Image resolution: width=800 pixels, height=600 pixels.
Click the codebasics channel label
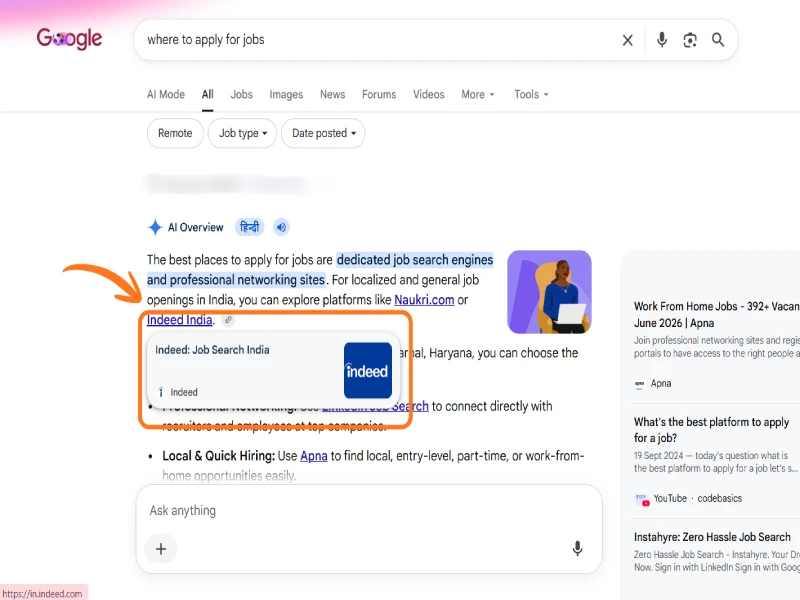point(719,498)
